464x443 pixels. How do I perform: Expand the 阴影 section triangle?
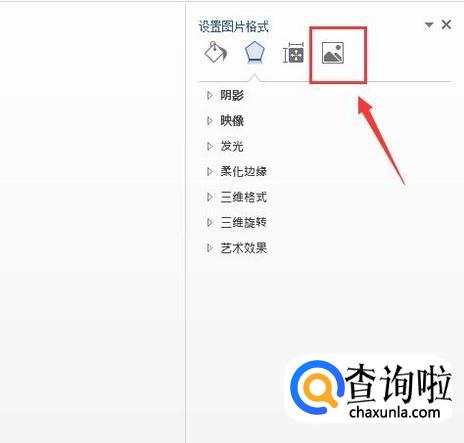coord(209,95)
